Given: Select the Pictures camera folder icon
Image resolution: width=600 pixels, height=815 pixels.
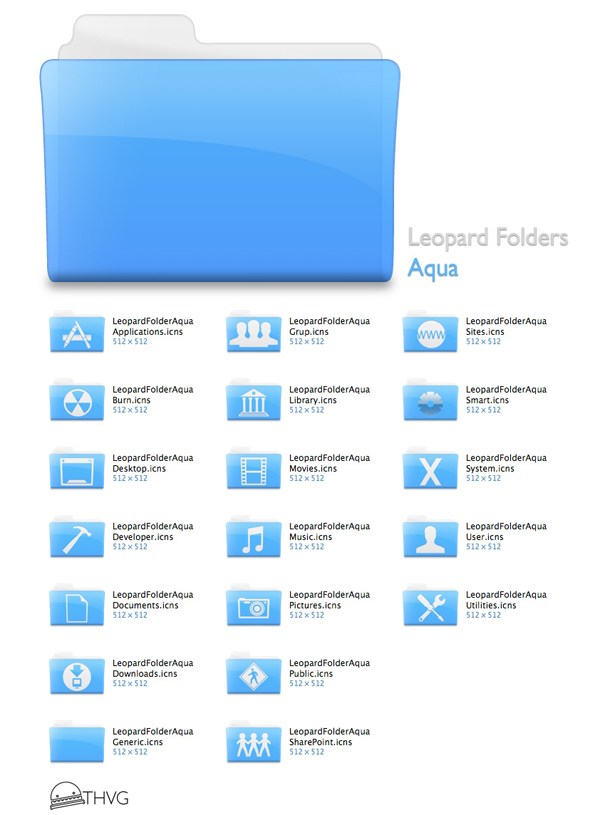Looking at the screenshot, I should (x=254, y=605).
